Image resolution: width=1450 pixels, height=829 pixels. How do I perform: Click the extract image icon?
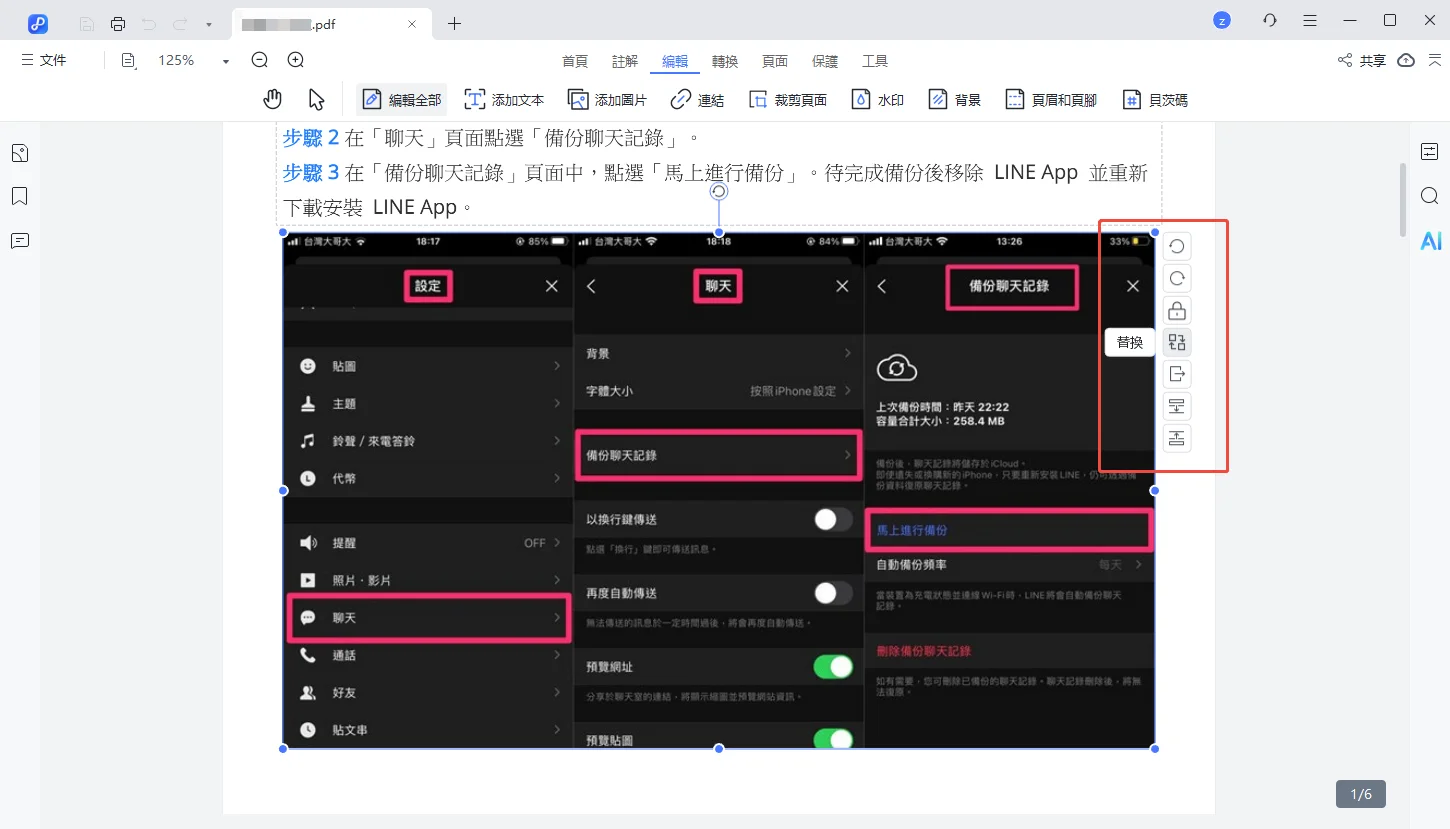(x=1177, y=374)
